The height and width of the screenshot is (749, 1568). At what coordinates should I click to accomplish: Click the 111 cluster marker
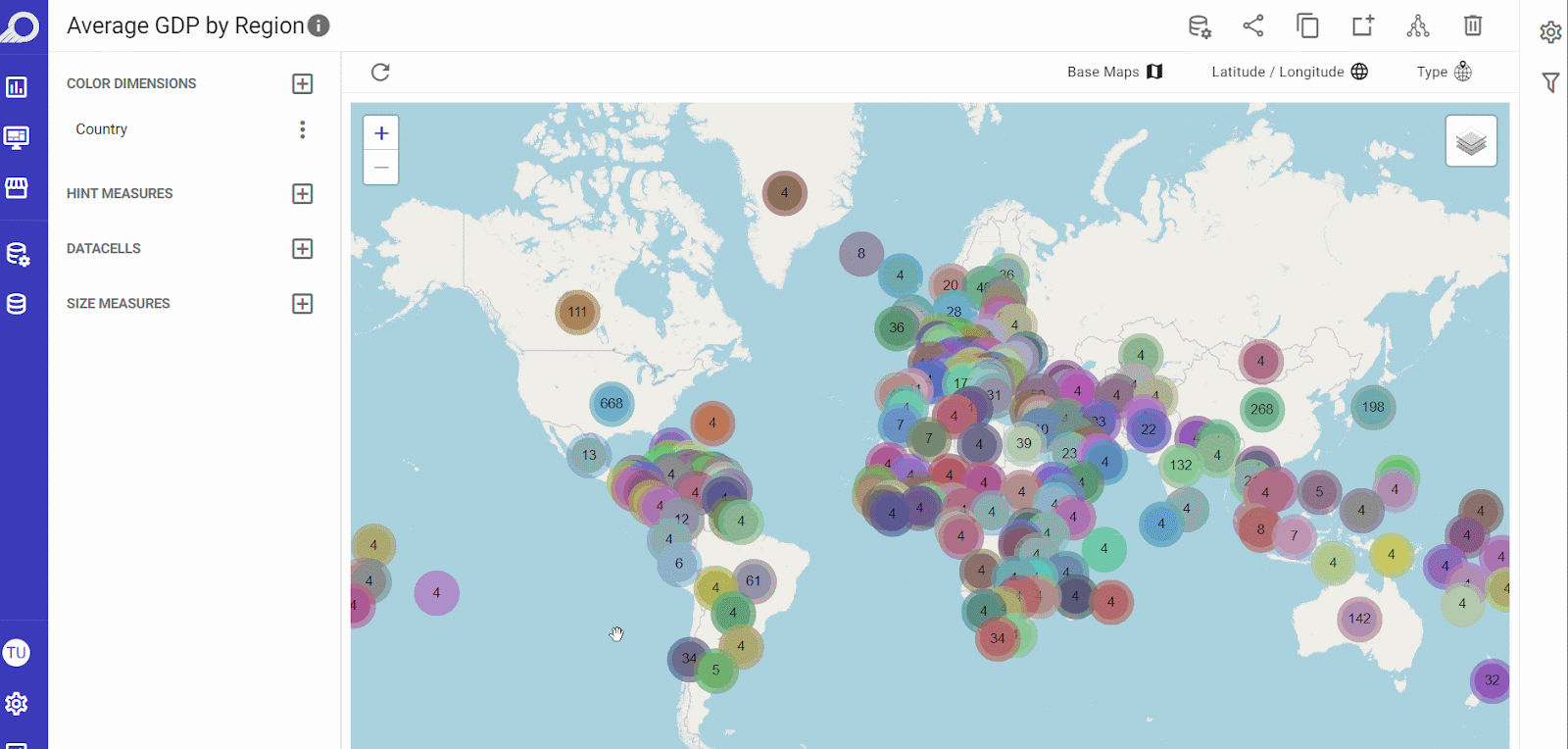577,313
